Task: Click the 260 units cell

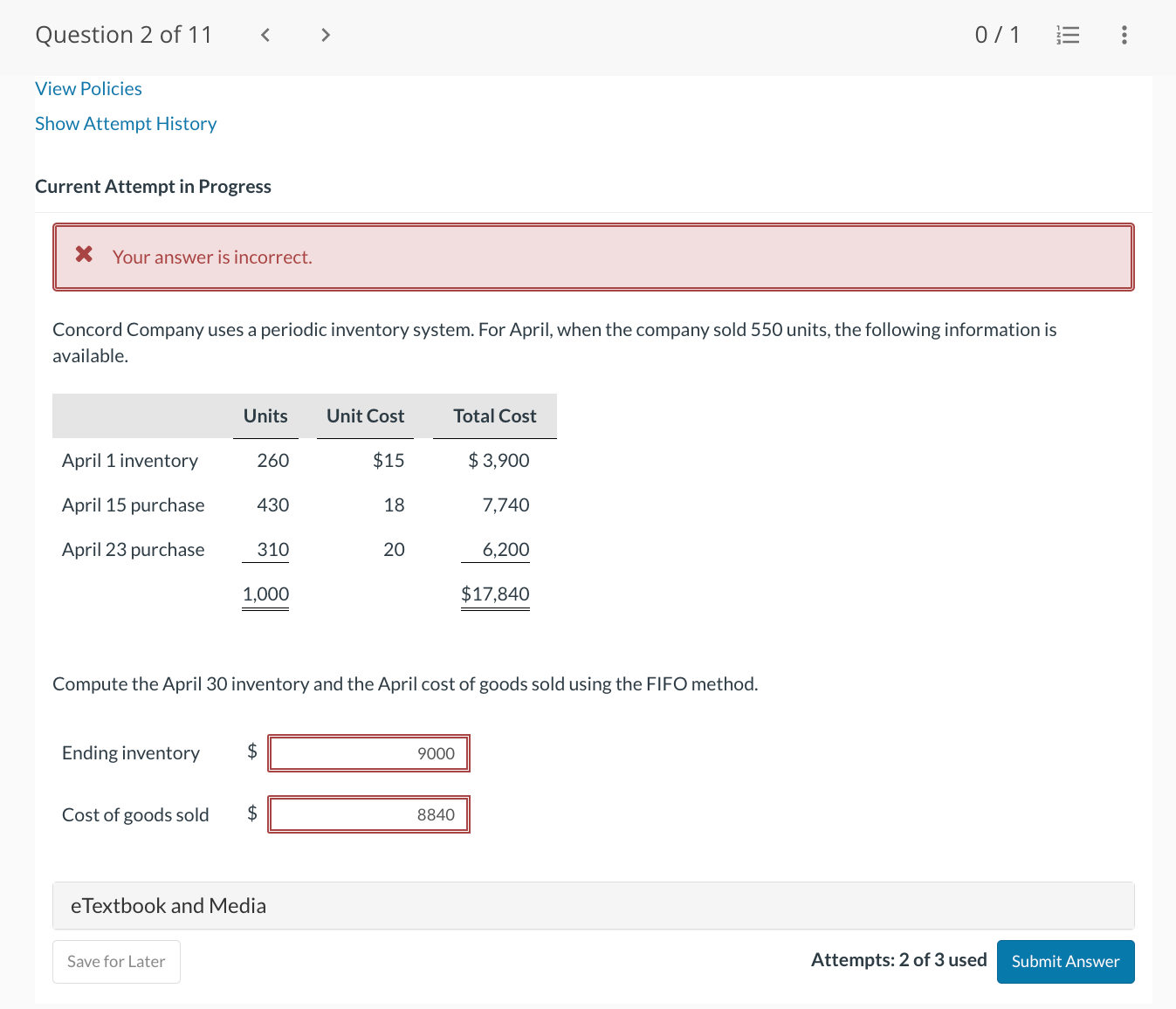Action: (273, 461)
